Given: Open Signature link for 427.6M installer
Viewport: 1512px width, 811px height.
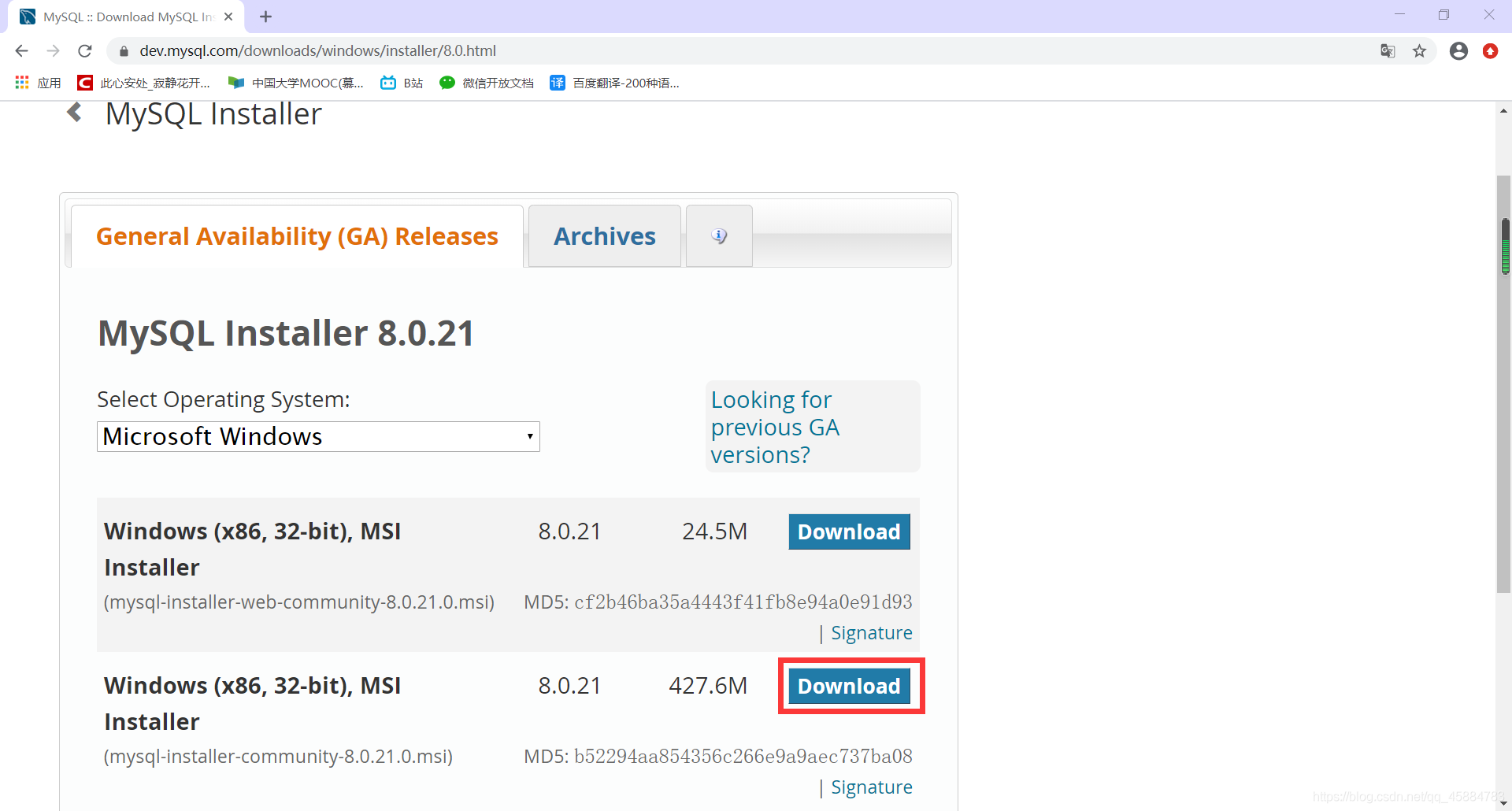Looking at the screenshot, I should click(x=871, y=787).
